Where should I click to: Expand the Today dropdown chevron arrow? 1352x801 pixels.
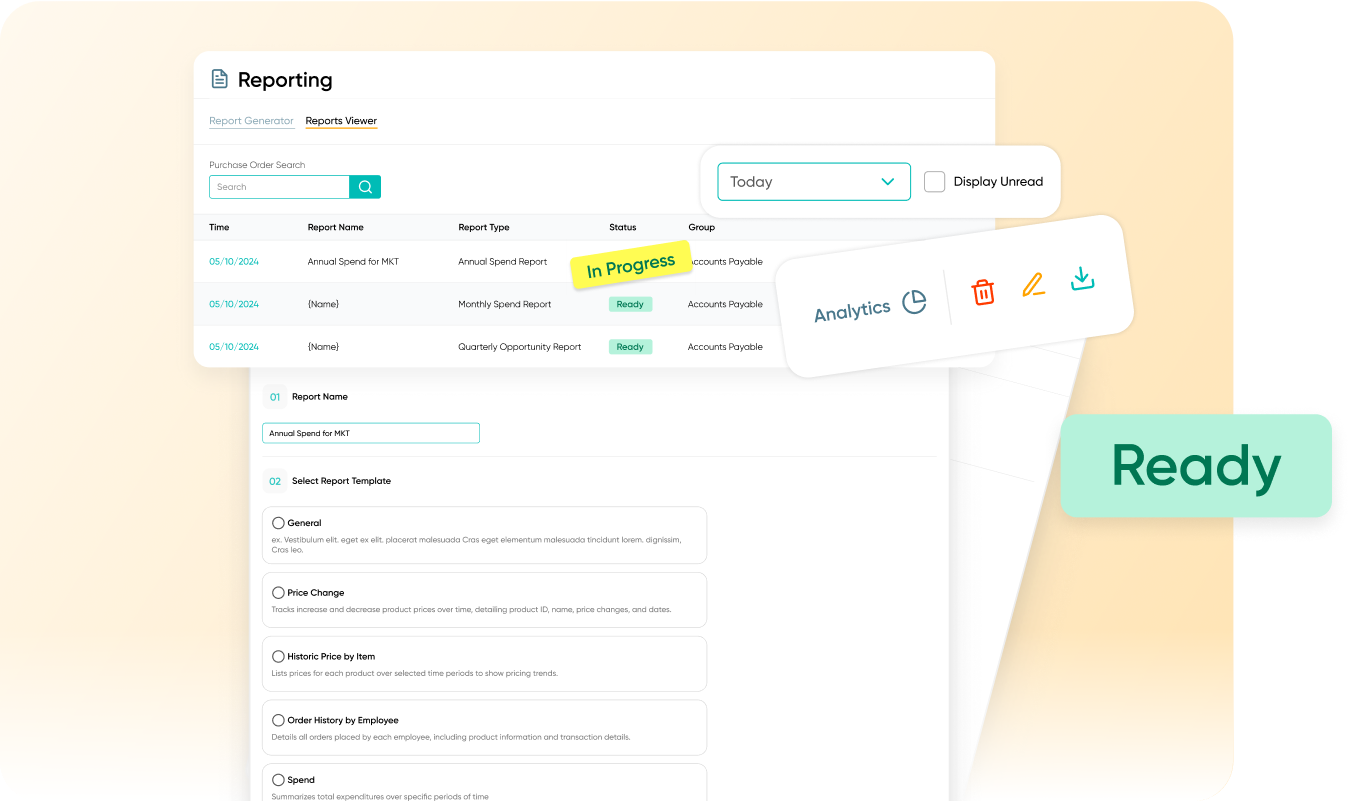[x=887, y=182]
